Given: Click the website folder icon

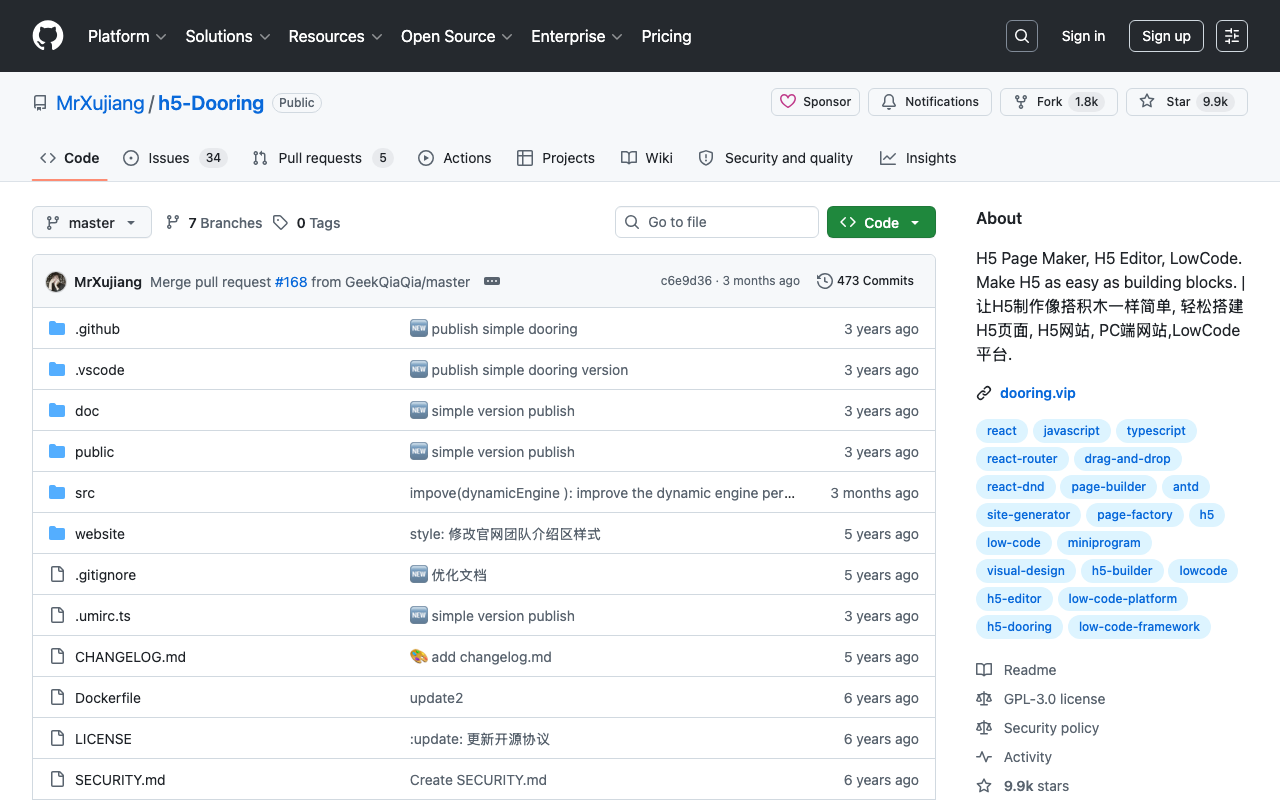Looking at the screenshot, I should 57,534.
